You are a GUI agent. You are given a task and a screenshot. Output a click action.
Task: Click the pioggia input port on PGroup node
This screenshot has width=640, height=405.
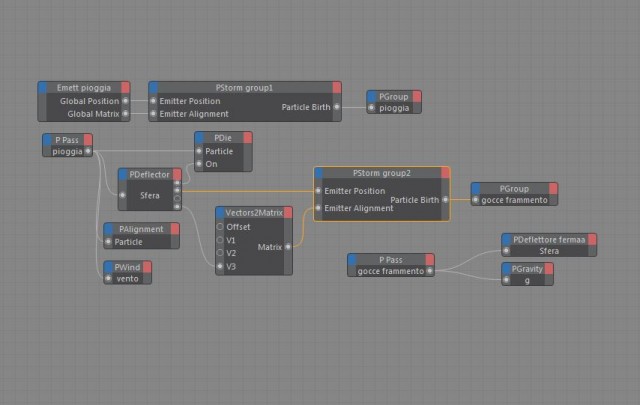pos(371,108)
